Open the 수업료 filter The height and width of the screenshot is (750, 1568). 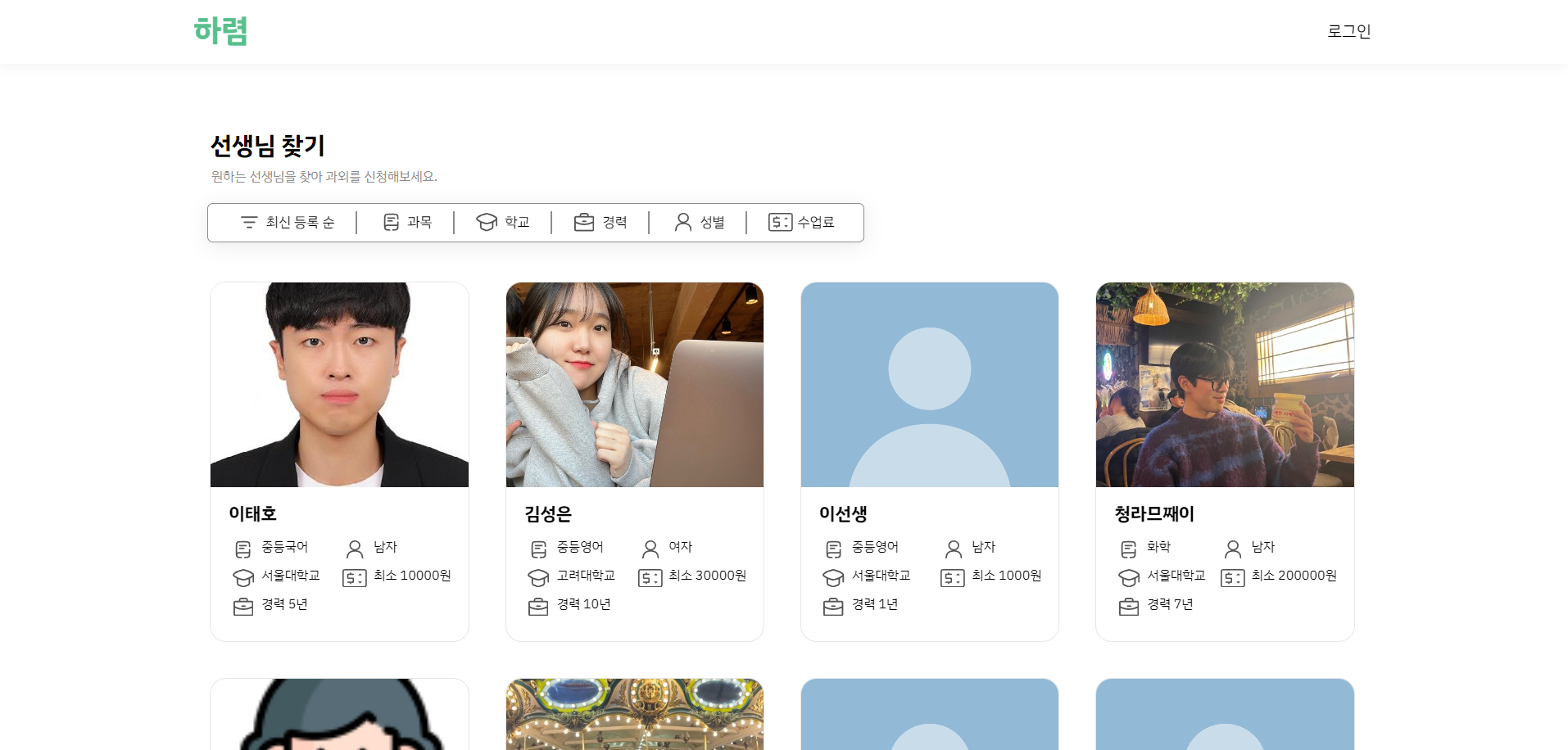tap(801, 222)
